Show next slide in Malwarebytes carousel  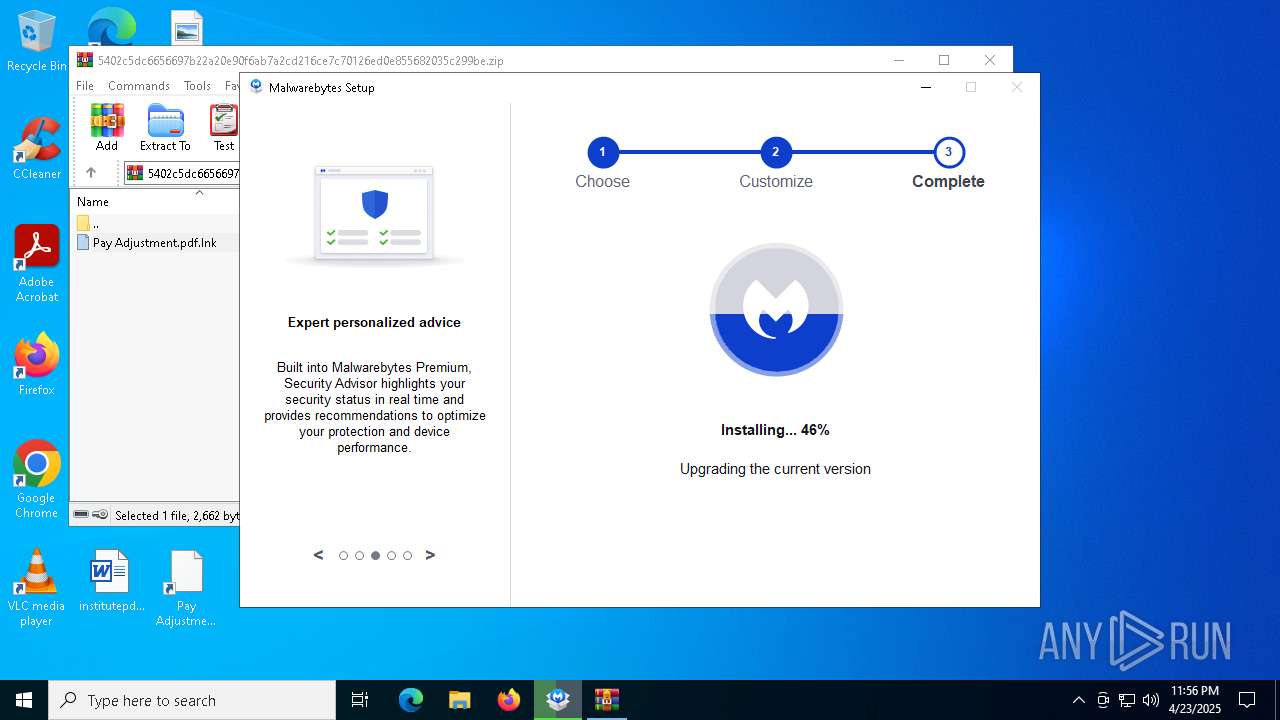430,555
